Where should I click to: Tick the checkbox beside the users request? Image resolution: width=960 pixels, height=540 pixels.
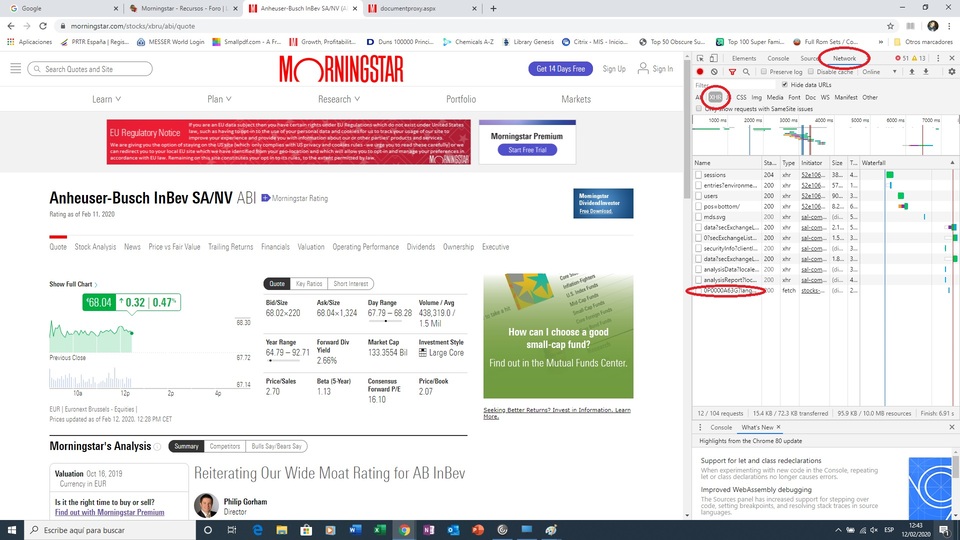699,196
